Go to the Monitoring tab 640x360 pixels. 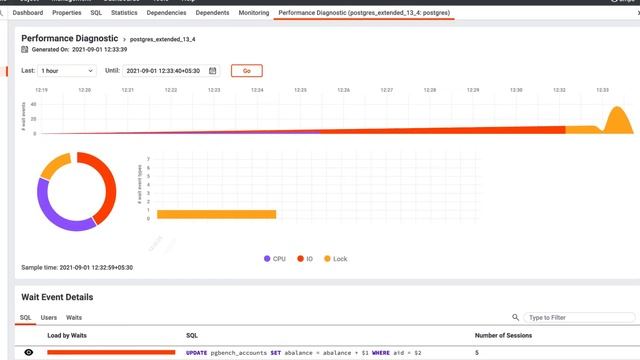(x=254, y=13)
